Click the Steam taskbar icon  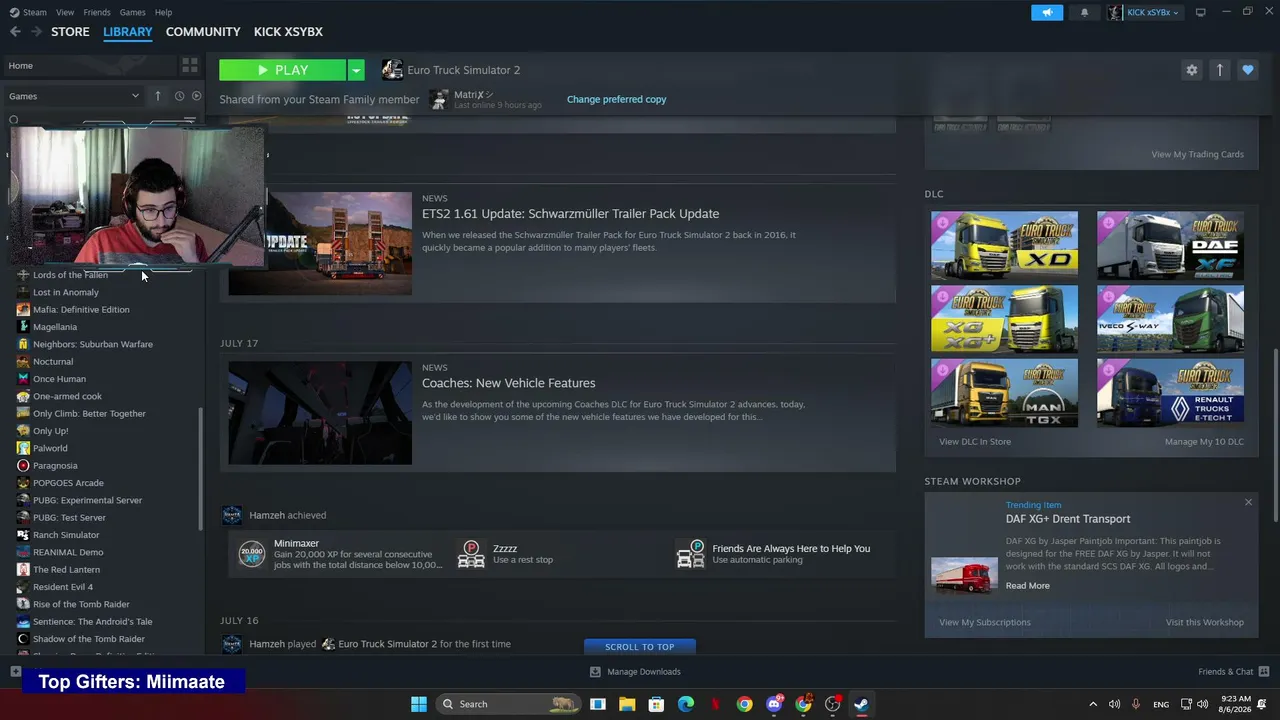tap(861, 704)
